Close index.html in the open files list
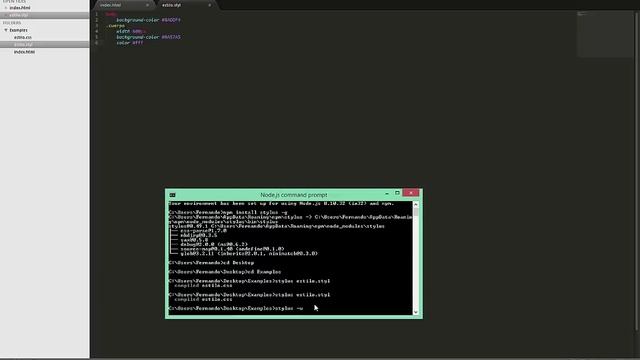Screen dimensions: 640x360 coord(6,8)
